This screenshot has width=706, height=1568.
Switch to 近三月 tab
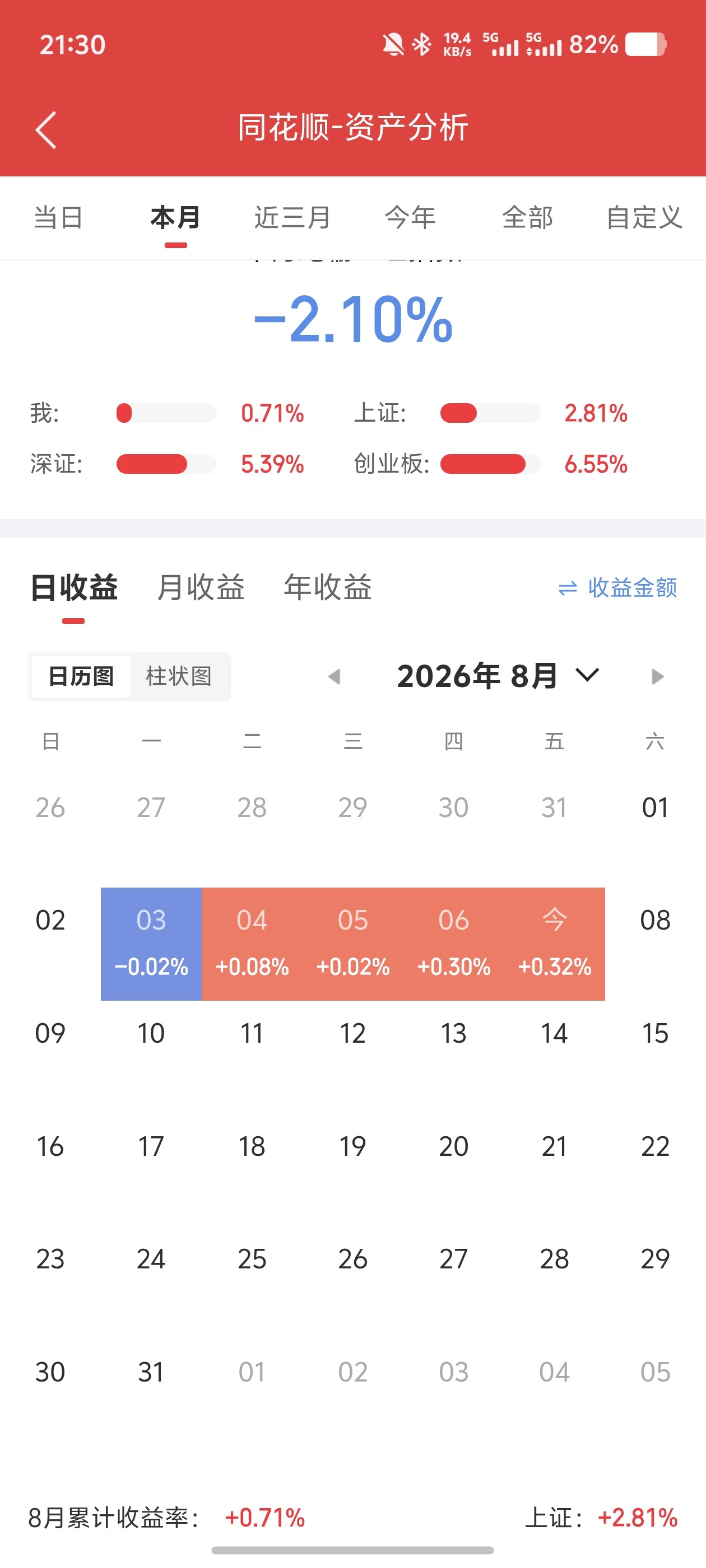(x=292, y=217)
